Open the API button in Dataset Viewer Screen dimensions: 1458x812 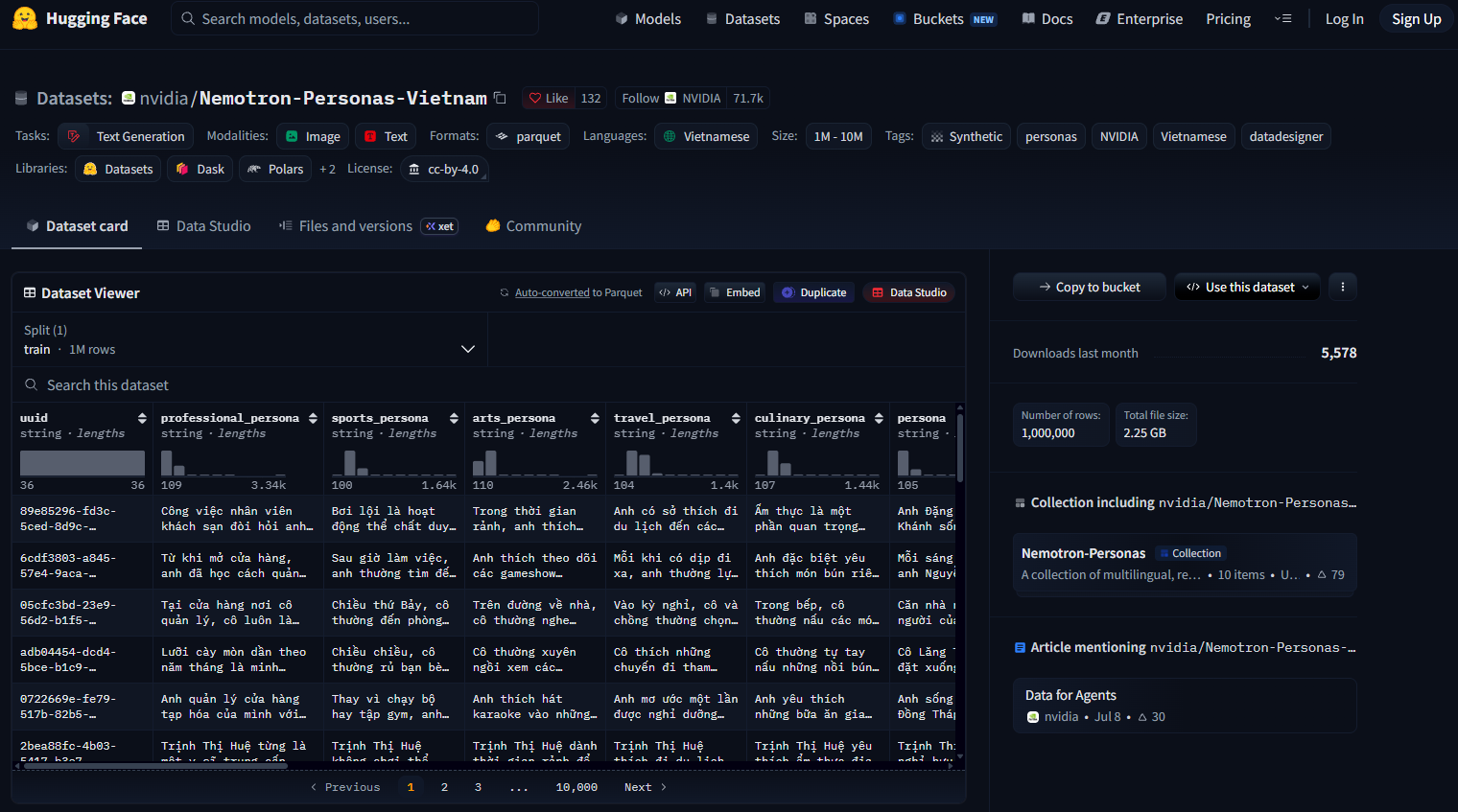(x=675, y=292)
